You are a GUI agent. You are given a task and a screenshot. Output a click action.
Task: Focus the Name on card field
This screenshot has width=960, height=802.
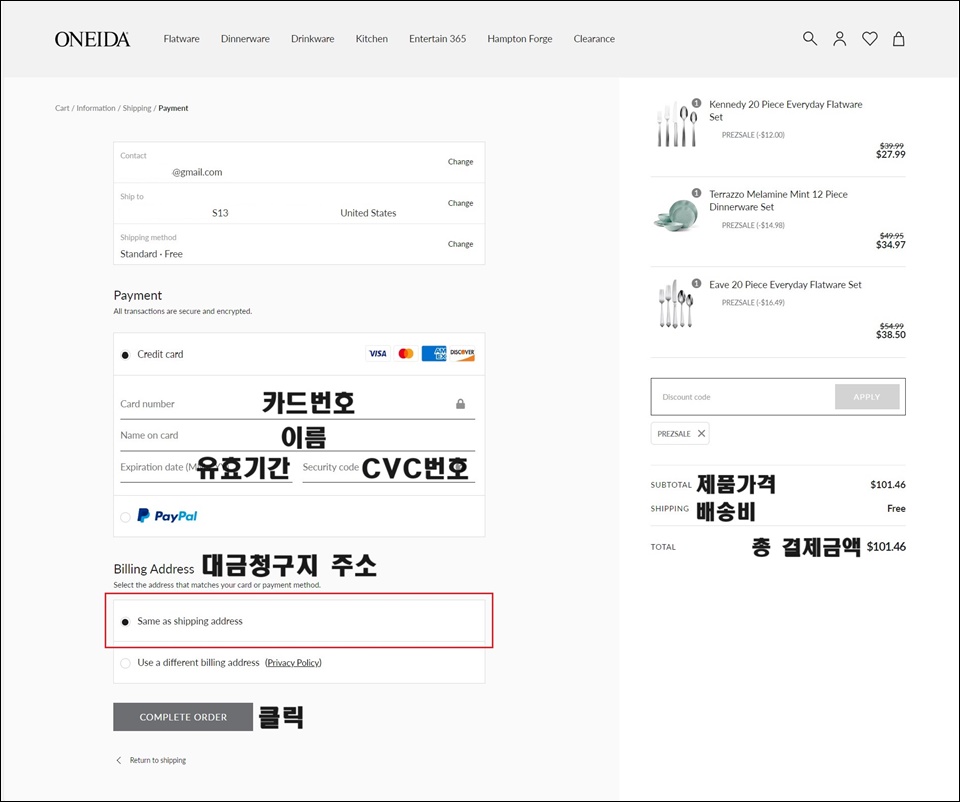click(298, 436)
